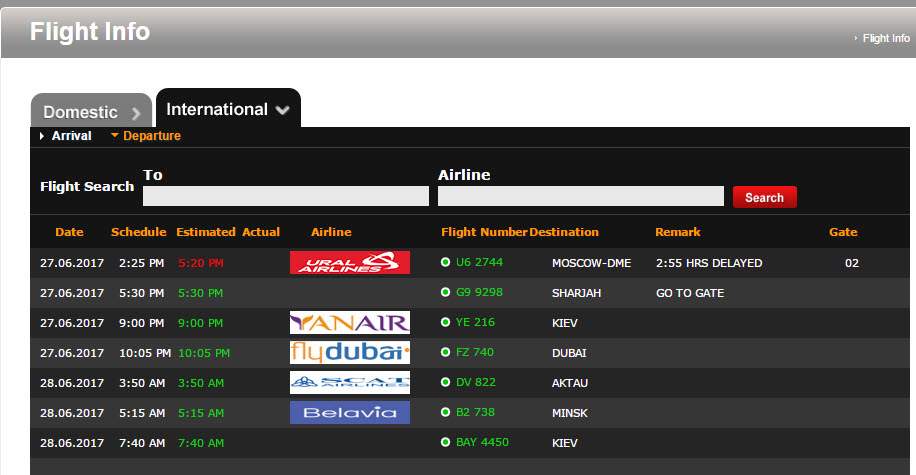Click green status dot for flight U6 2744
Screen dimensions: 916x475
point(446,263)
